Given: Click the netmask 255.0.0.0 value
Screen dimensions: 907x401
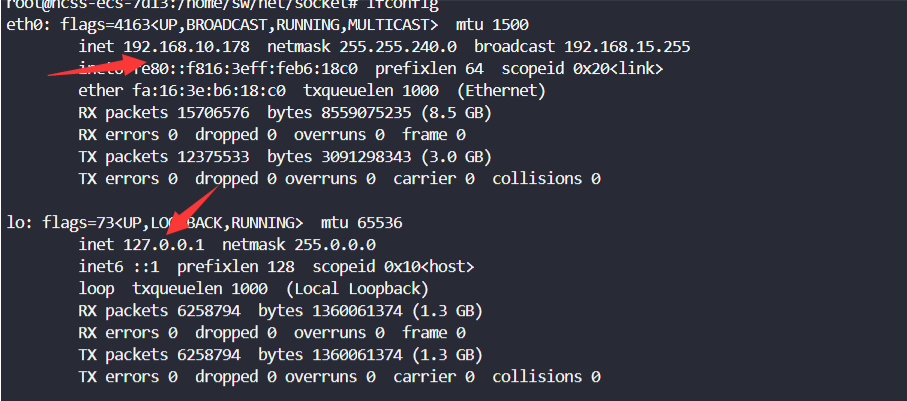Looking at the screenshot, I should [335, 245].
